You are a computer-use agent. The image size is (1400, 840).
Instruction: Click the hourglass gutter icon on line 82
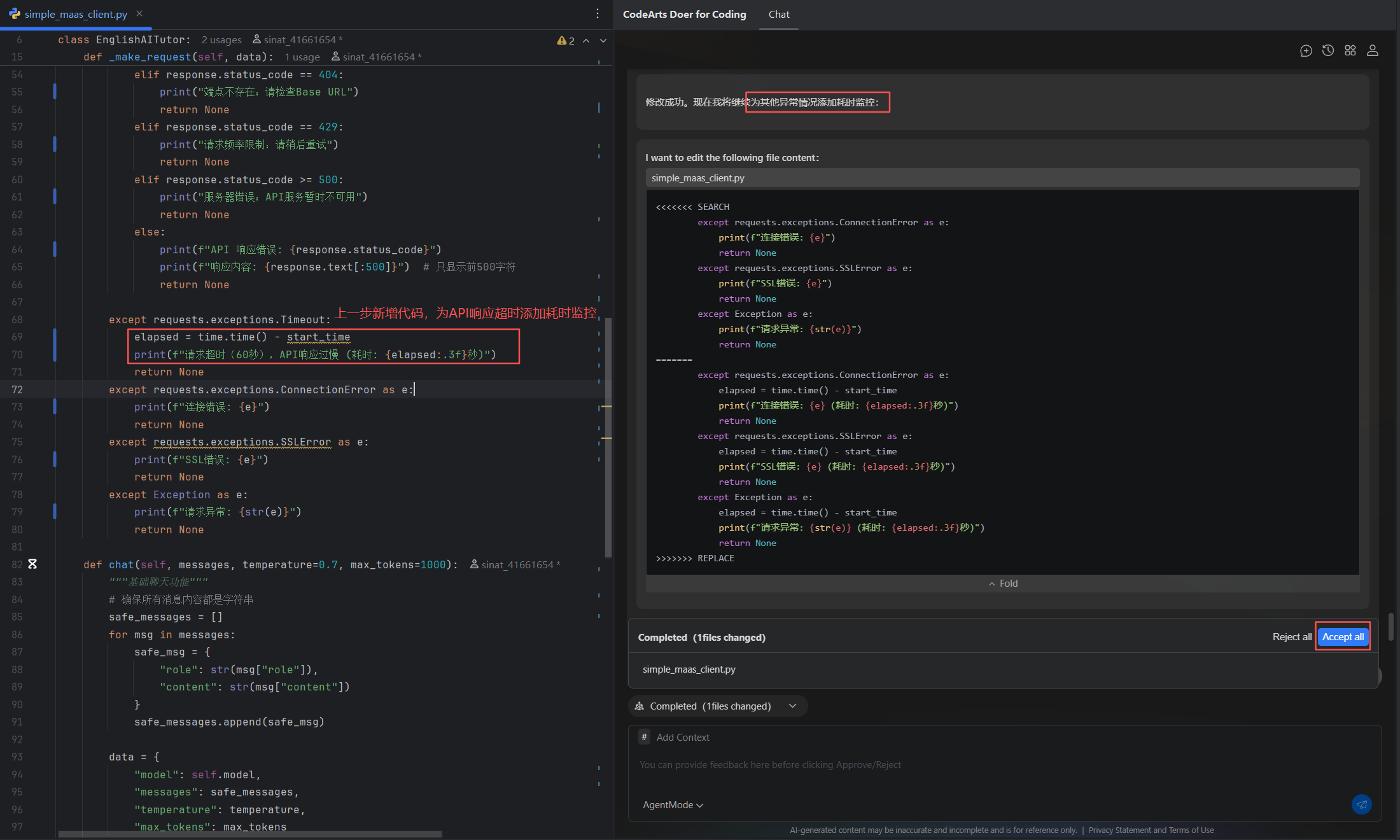32,564
